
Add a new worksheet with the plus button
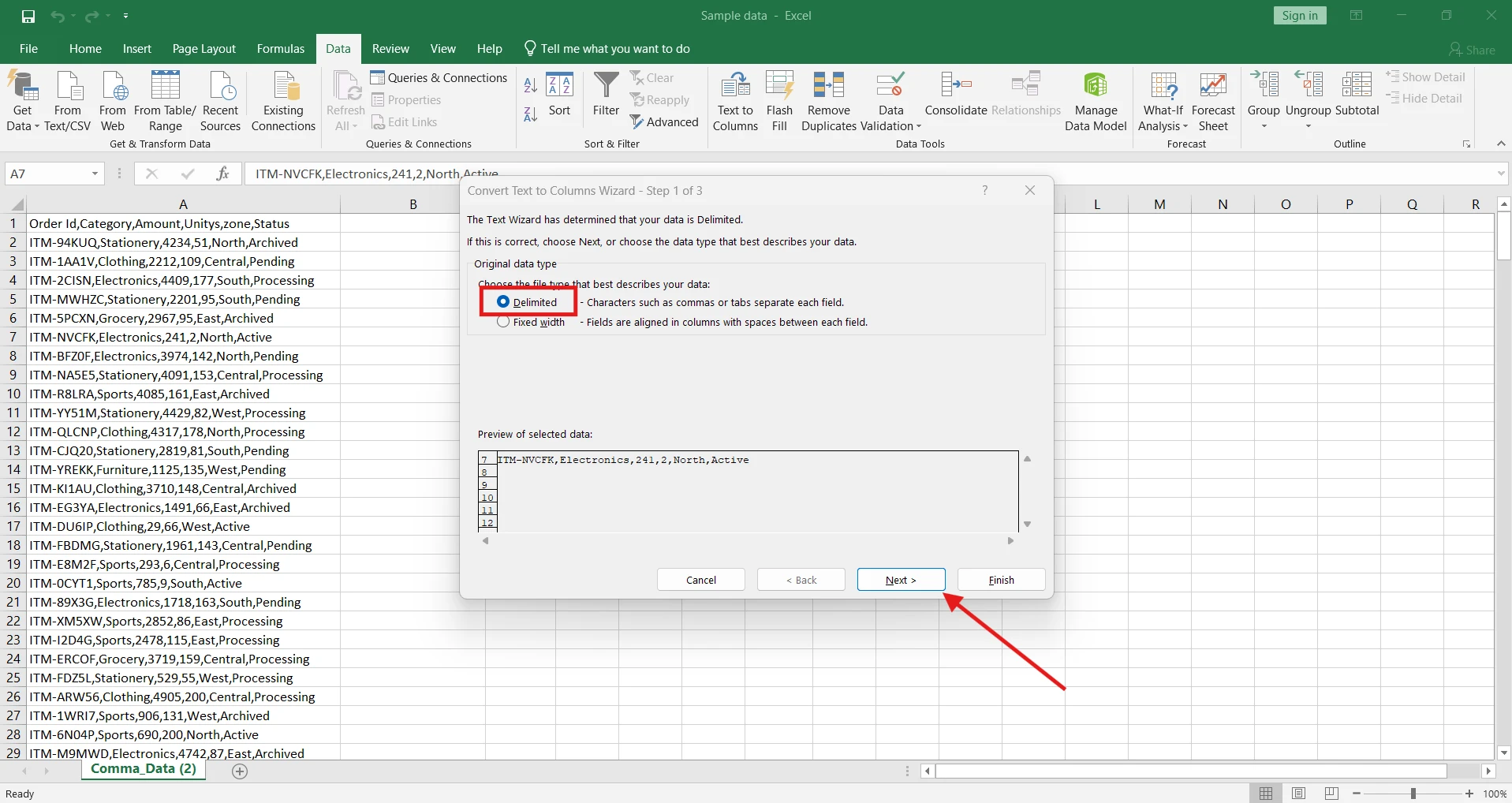pos(239,771)
